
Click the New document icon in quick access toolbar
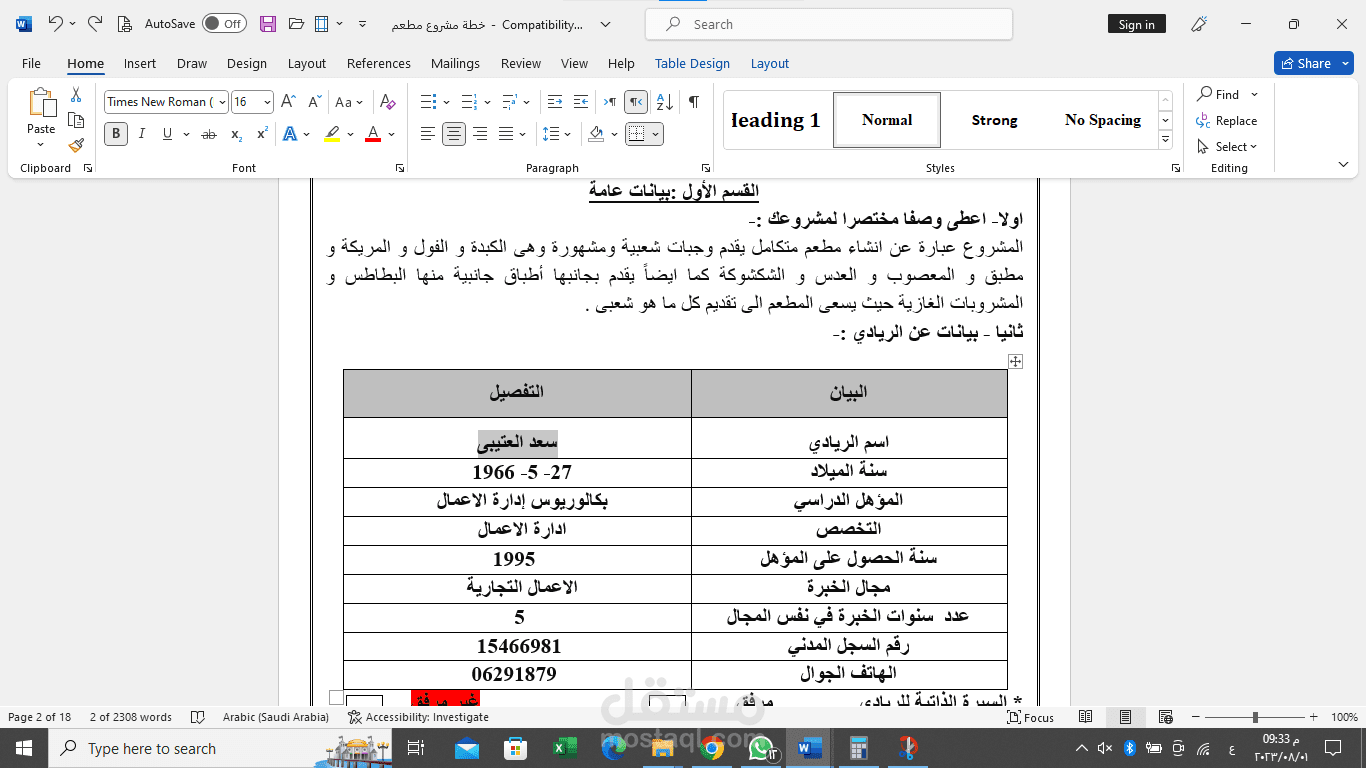[x=124, y=24]
